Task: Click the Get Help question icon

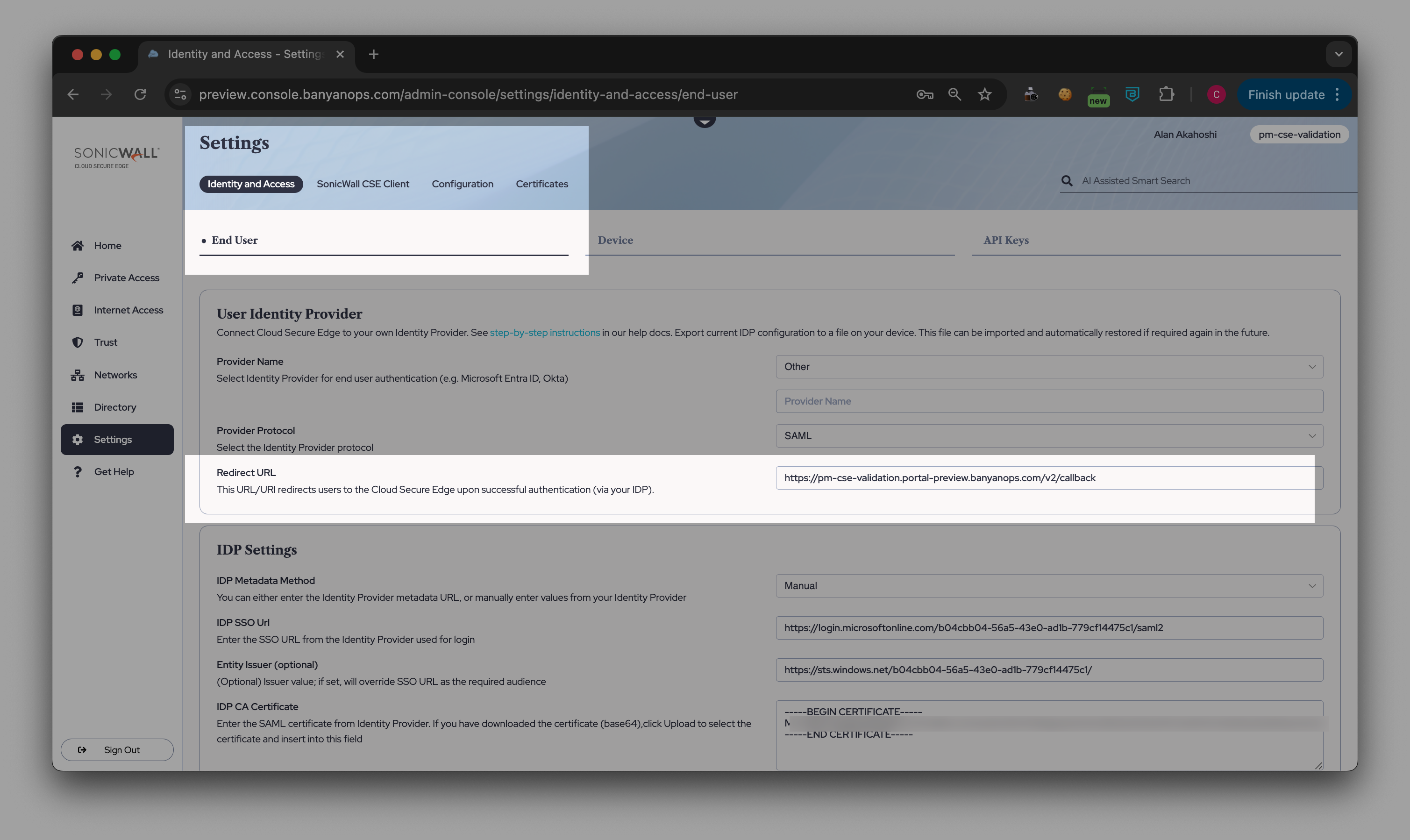Action: [78, 472]
